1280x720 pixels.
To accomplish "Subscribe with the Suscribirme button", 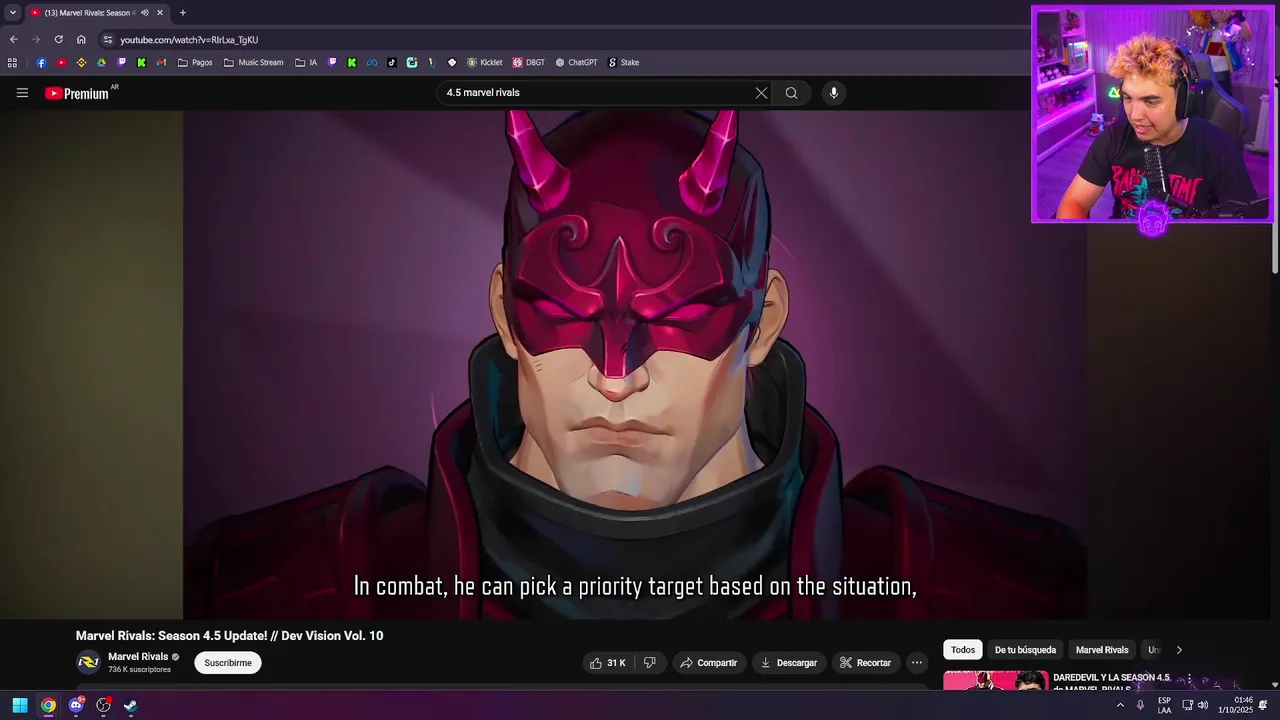I will 228,663.
